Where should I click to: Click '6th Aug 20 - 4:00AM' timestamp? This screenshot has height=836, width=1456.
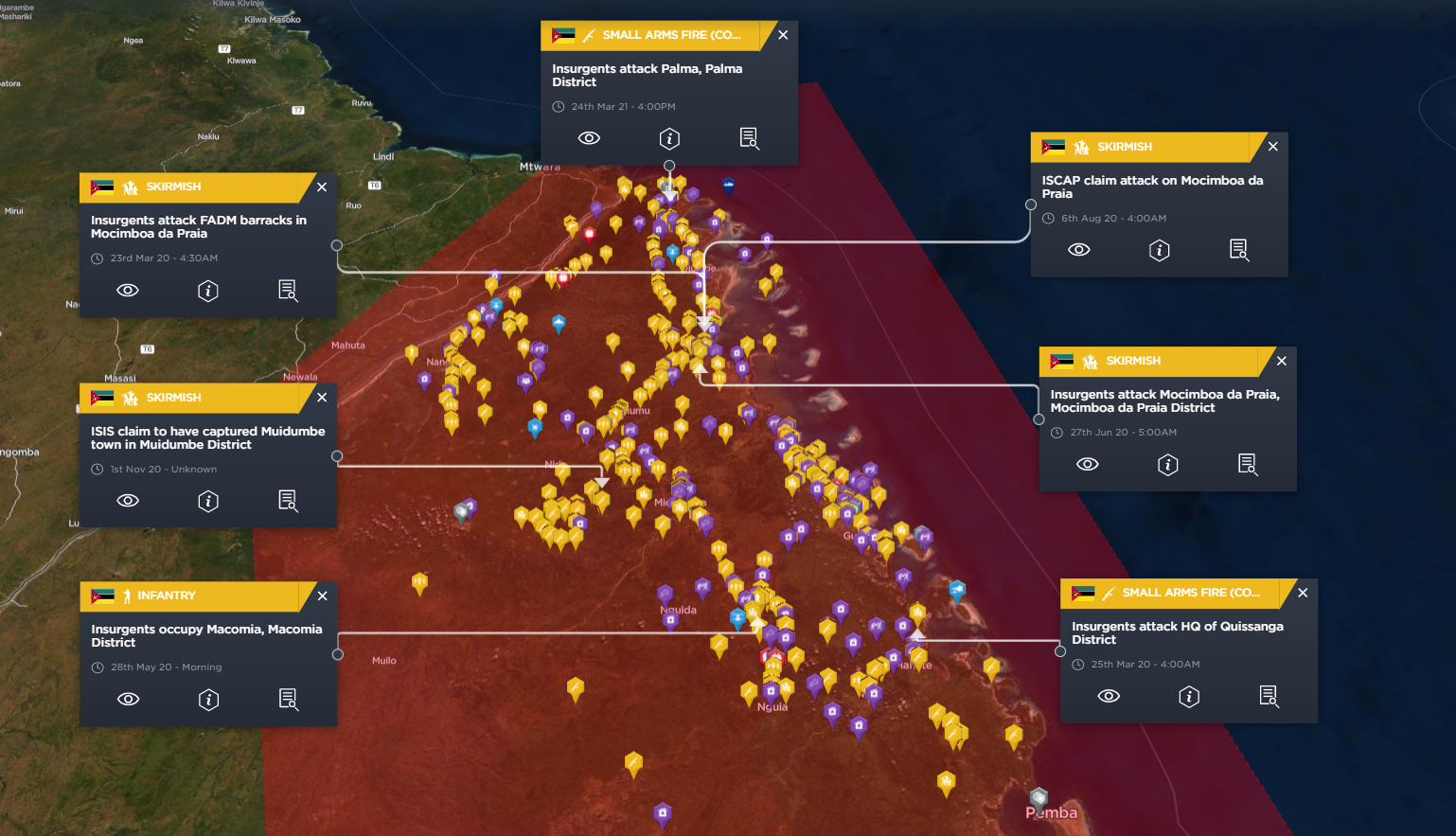pyautogui.click(x=1114, y=219)
